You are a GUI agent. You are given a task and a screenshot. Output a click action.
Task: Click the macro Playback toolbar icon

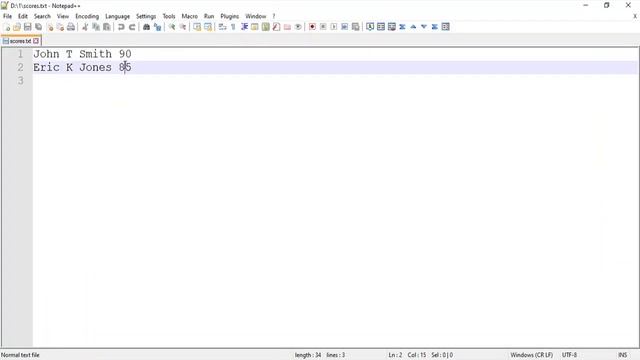[333, 27]
